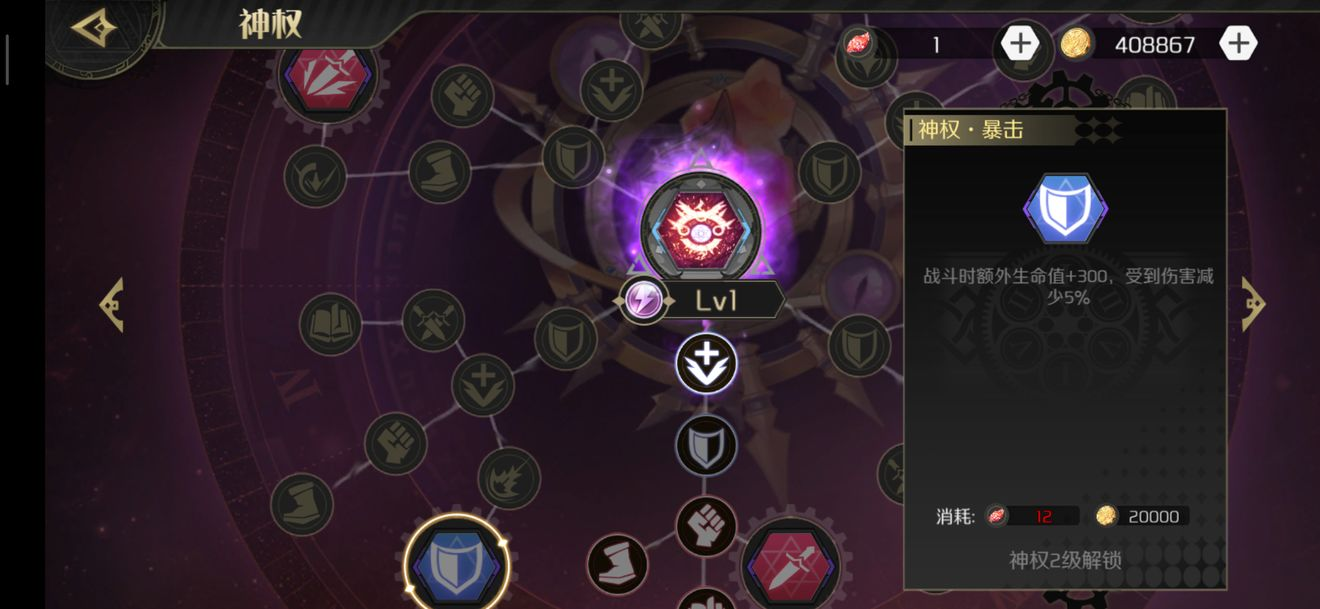Select the white fist node on center chain
Viewport: 1320px width, 609px height.
click(706, 526)
